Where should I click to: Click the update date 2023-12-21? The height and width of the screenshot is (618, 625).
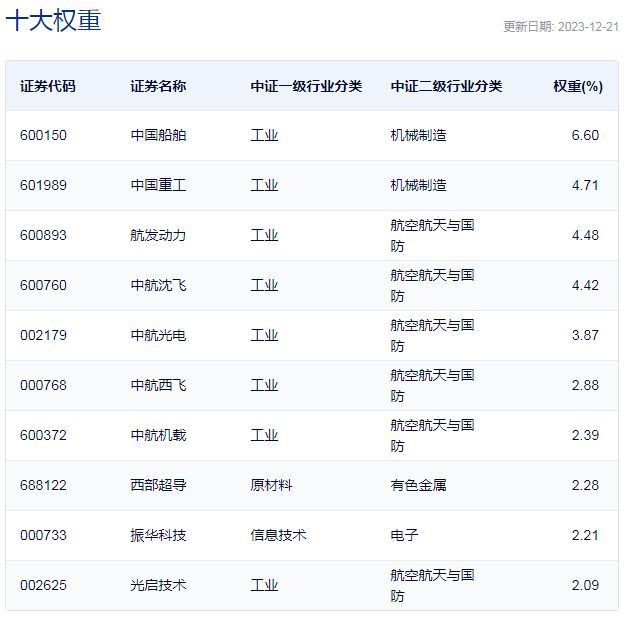click(x=588, y=27)
